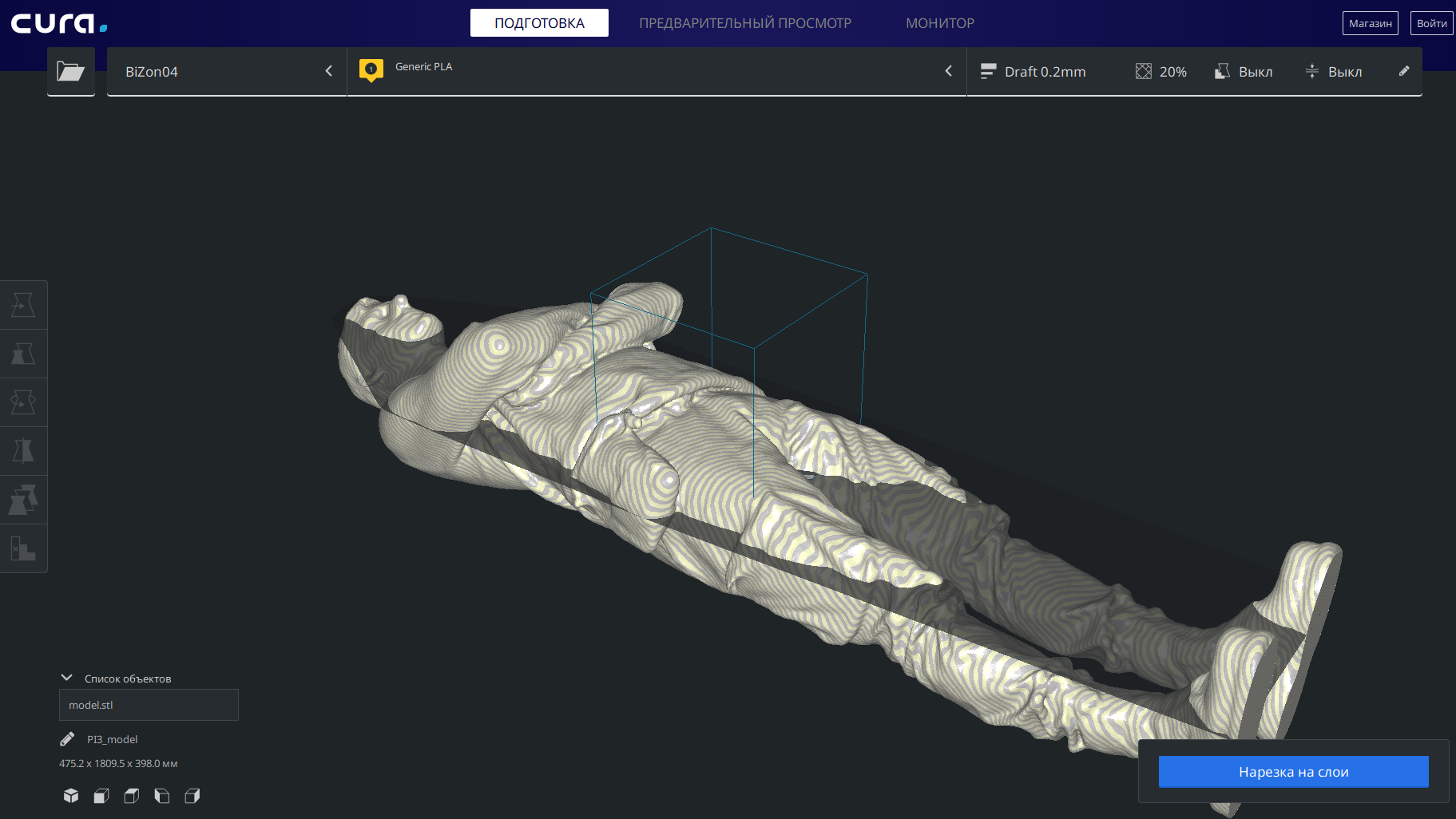Switch to the right side view icon
The image size is (1456, 819).
point(192,796)
